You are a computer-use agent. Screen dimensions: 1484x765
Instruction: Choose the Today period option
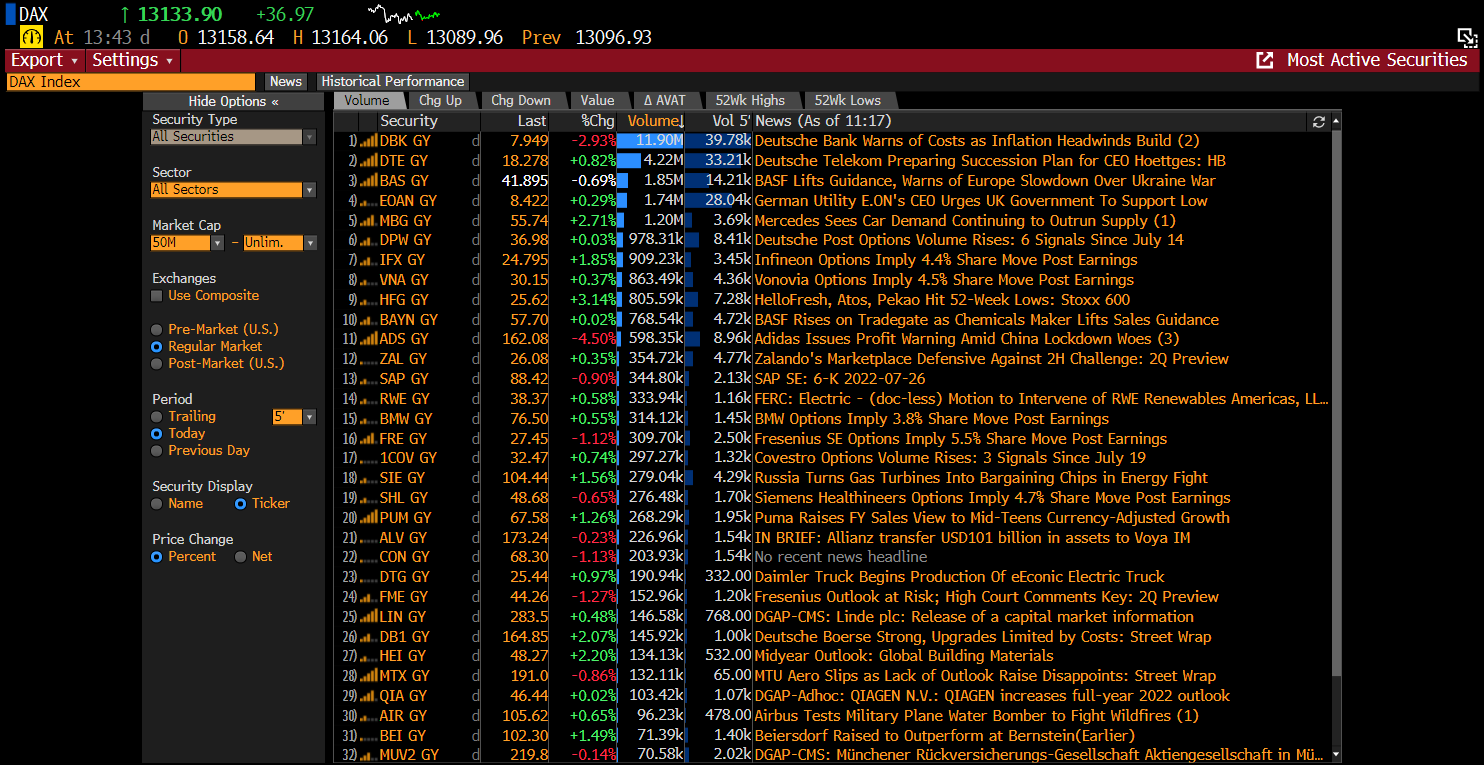pos(156,434)
